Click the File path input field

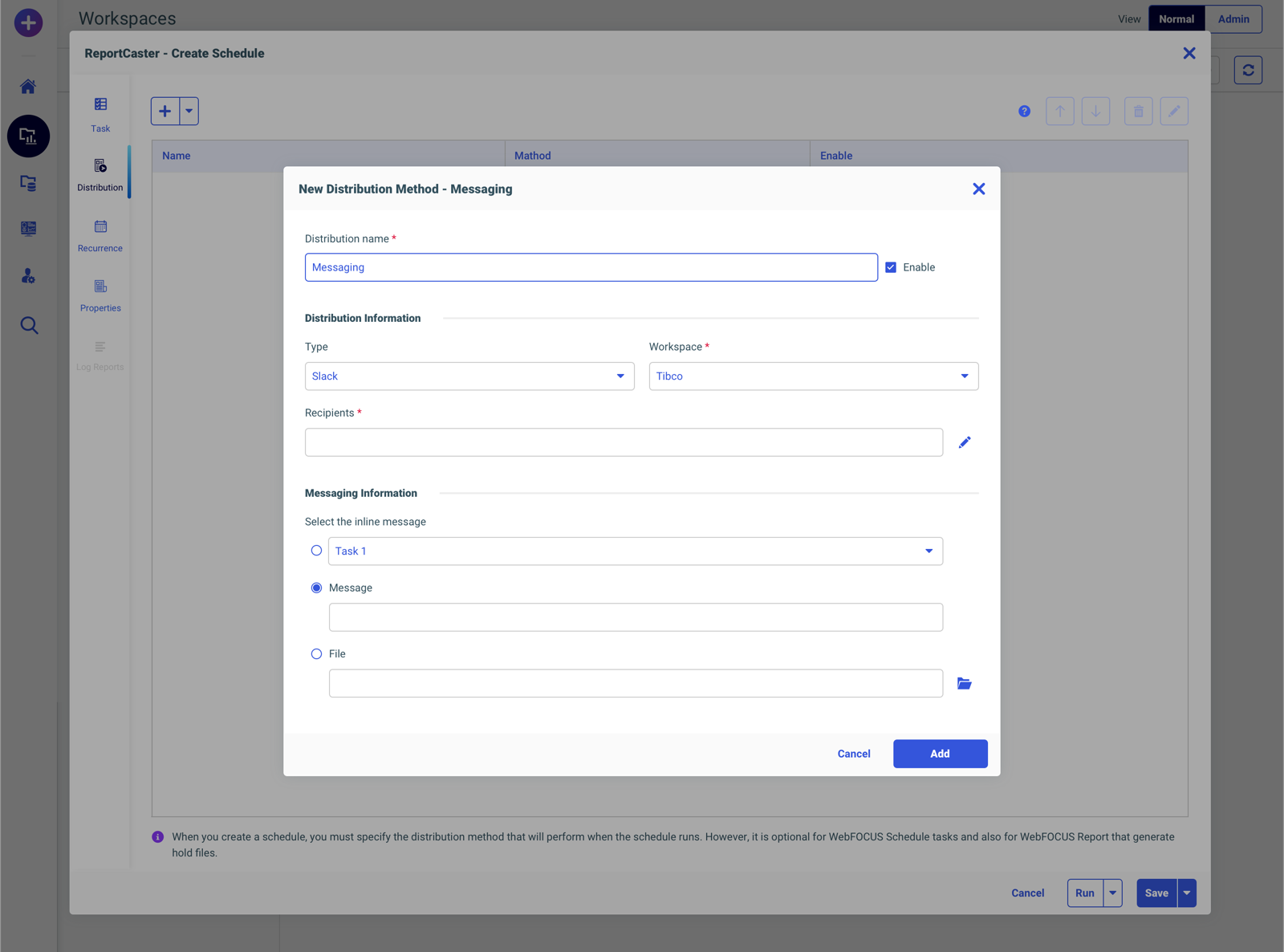(x=636, y=683)
